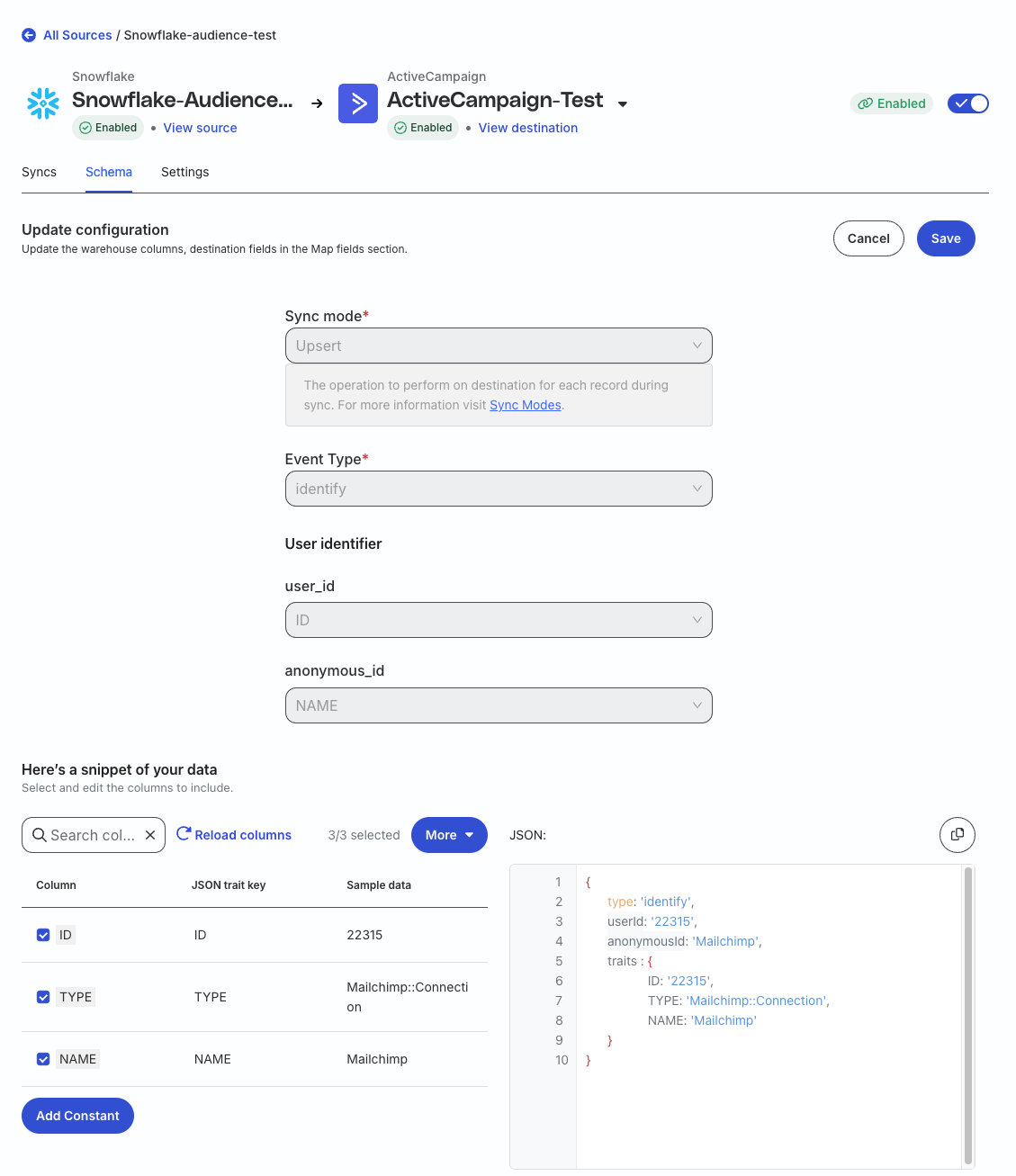Switch to the Syncs tab
Image resolution: width=1016 pixels, height=1176 pixels.
39,172
